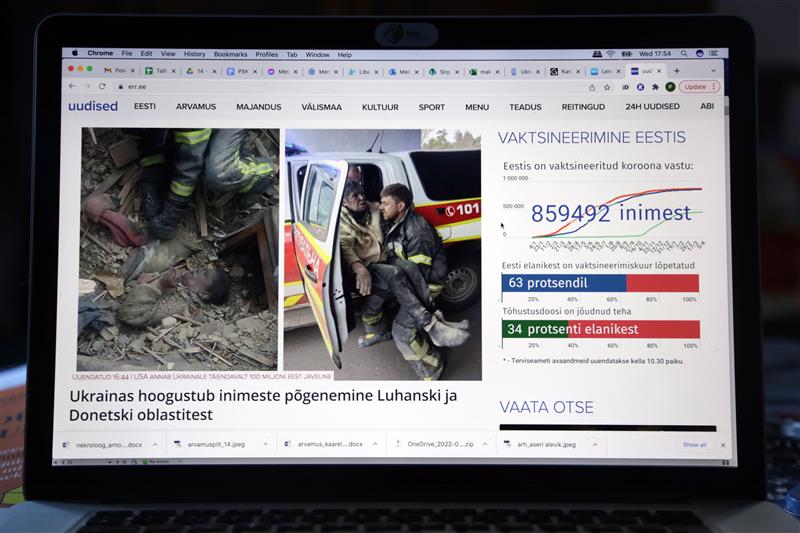Viewport: 800px width, 533px height.
Task: Open the fire truck rescue photo
Action: 383,254
